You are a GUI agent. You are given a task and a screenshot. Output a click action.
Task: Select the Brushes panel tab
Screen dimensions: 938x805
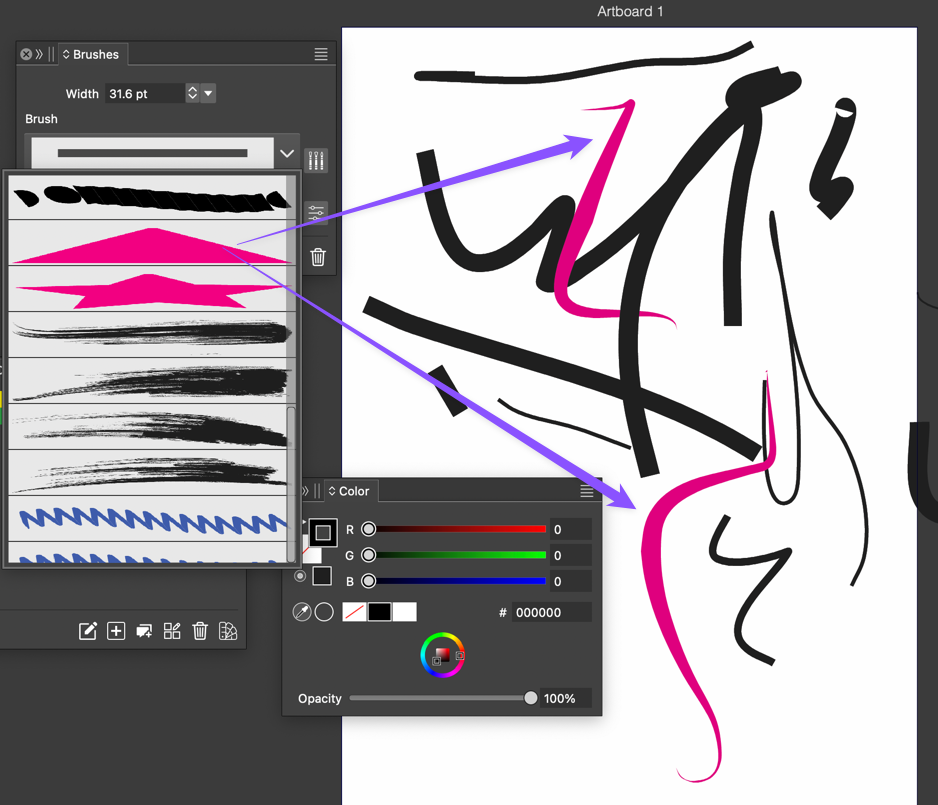(x=90, y=54)
